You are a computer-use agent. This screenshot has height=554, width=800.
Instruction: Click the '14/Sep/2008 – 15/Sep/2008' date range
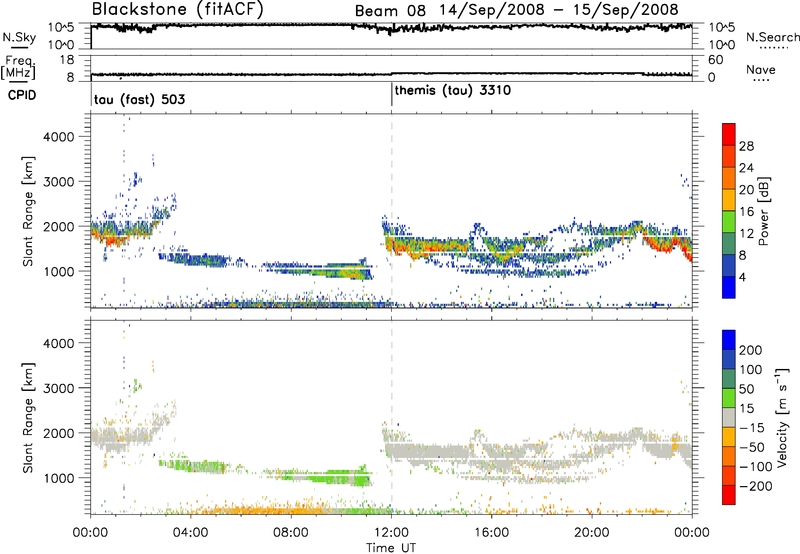tap(559, 10)
